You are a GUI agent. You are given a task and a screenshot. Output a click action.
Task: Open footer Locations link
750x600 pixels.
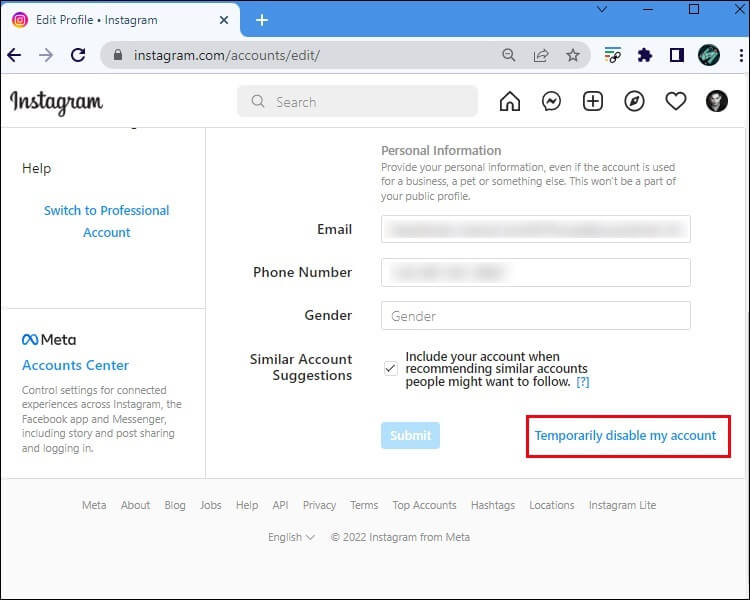point(551,505)
